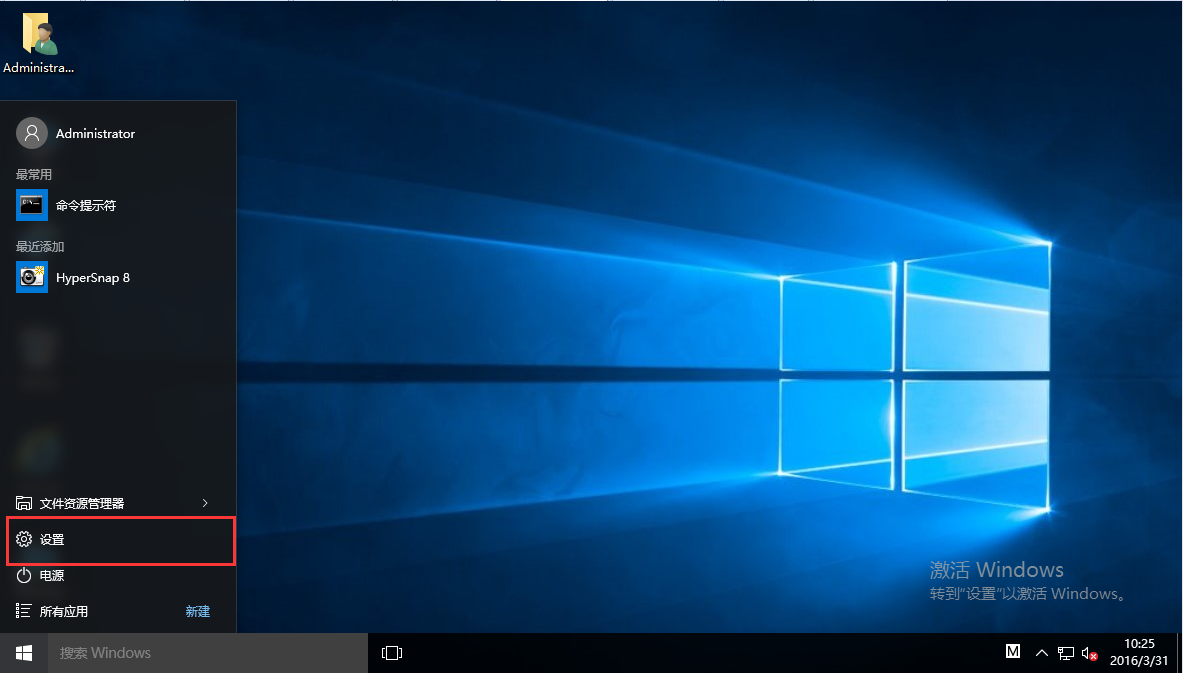Image resolution: width=1183 pixels, height=673 pixels.
Task: Focus the 搜索 Windows search box
Action: pos(208,653)
